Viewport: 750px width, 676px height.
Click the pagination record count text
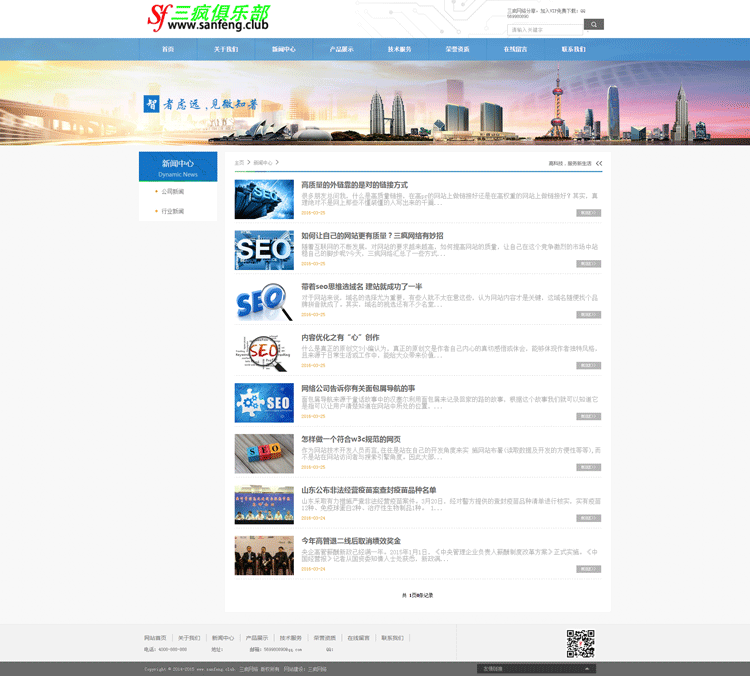tap(418, 595)
